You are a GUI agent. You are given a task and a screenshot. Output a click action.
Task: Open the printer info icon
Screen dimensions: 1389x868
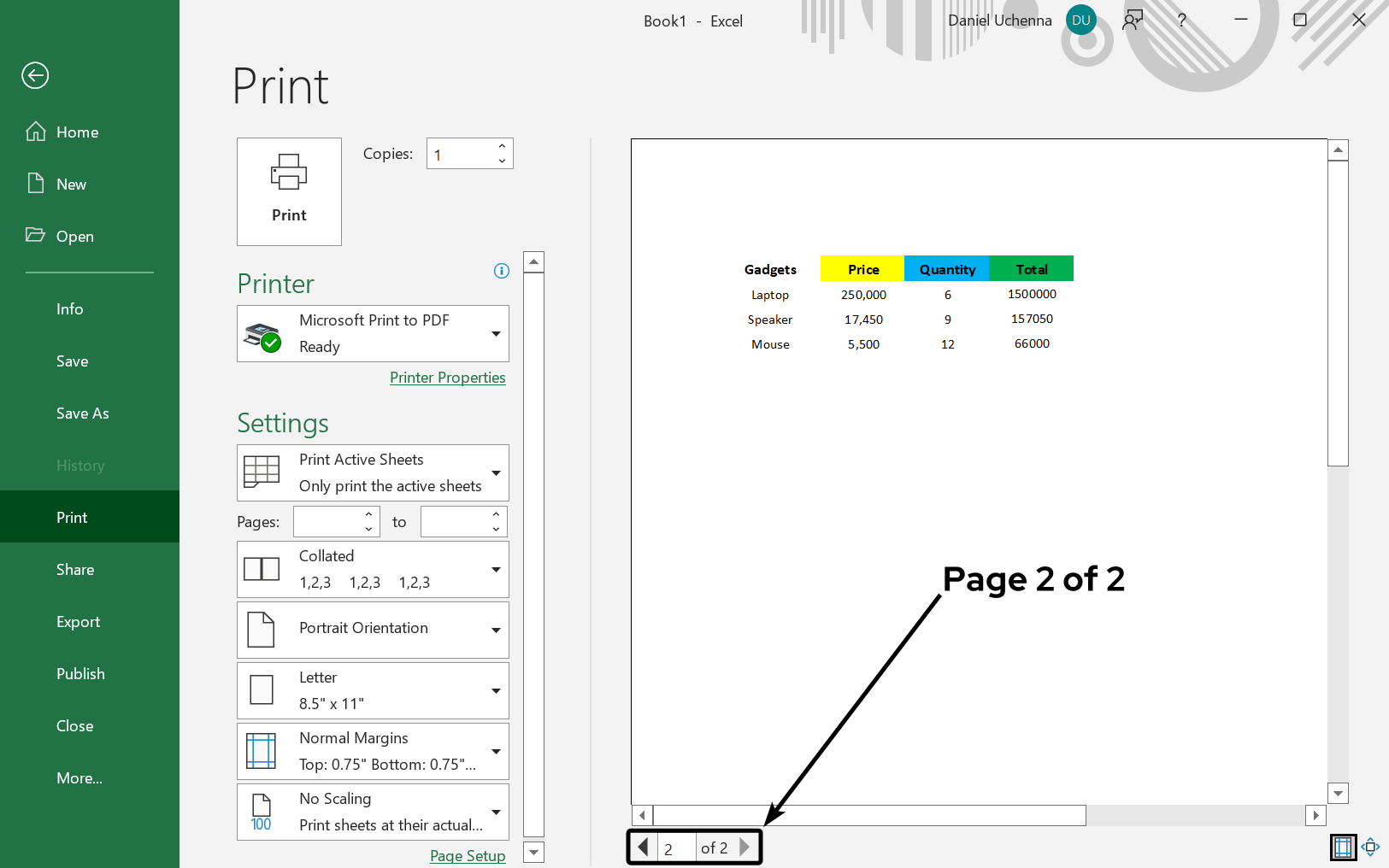pos(502,271)
